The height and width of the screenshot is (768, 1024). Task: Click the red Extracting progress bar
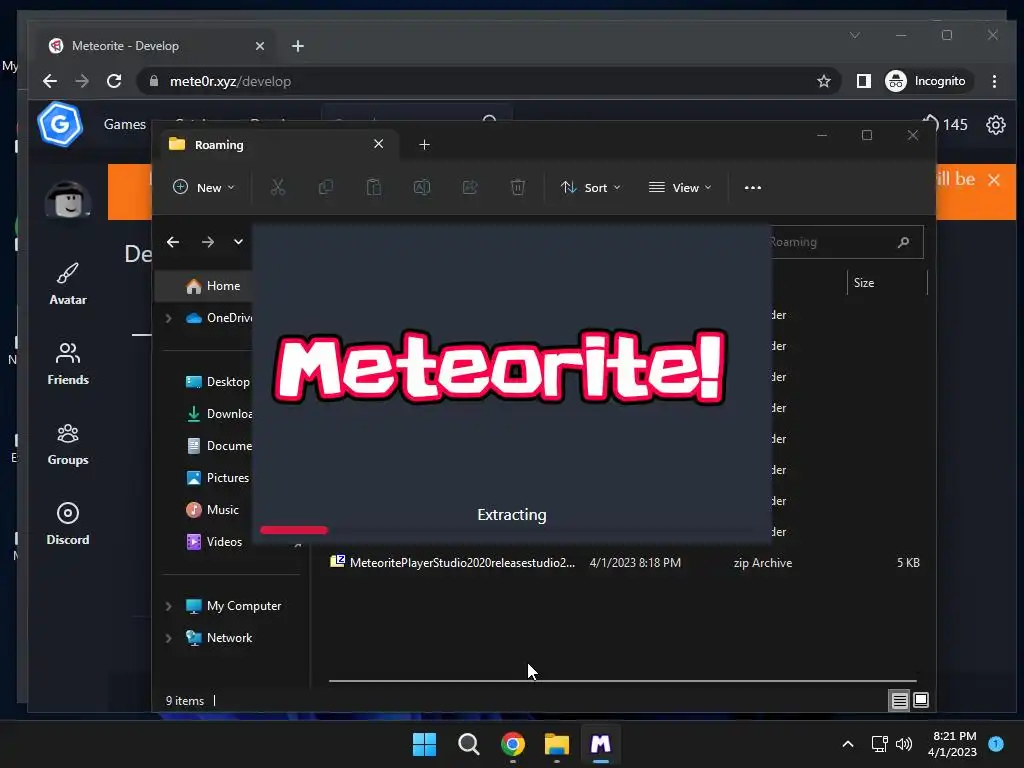coord(294,530)
